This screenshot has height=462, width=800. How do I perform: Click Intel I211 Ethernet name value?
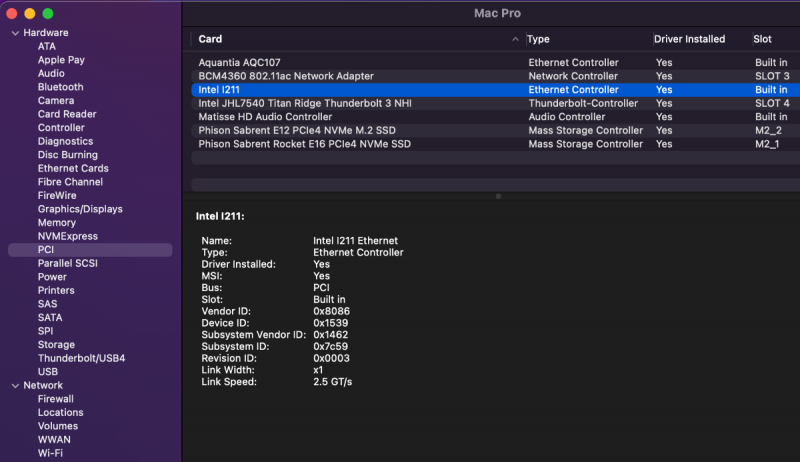pos(356,241)
